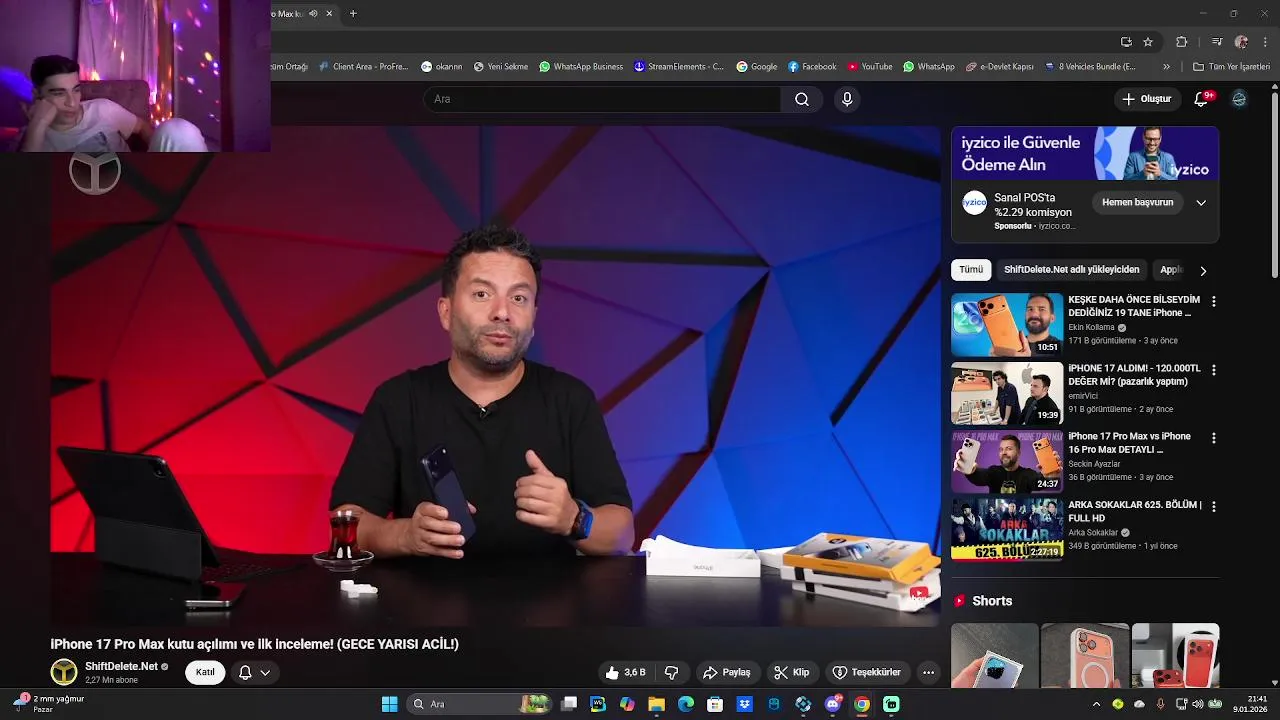Screen dimensions: 1280x720
Task: Open the YouTube account avatar menu
Action: 1239,99
